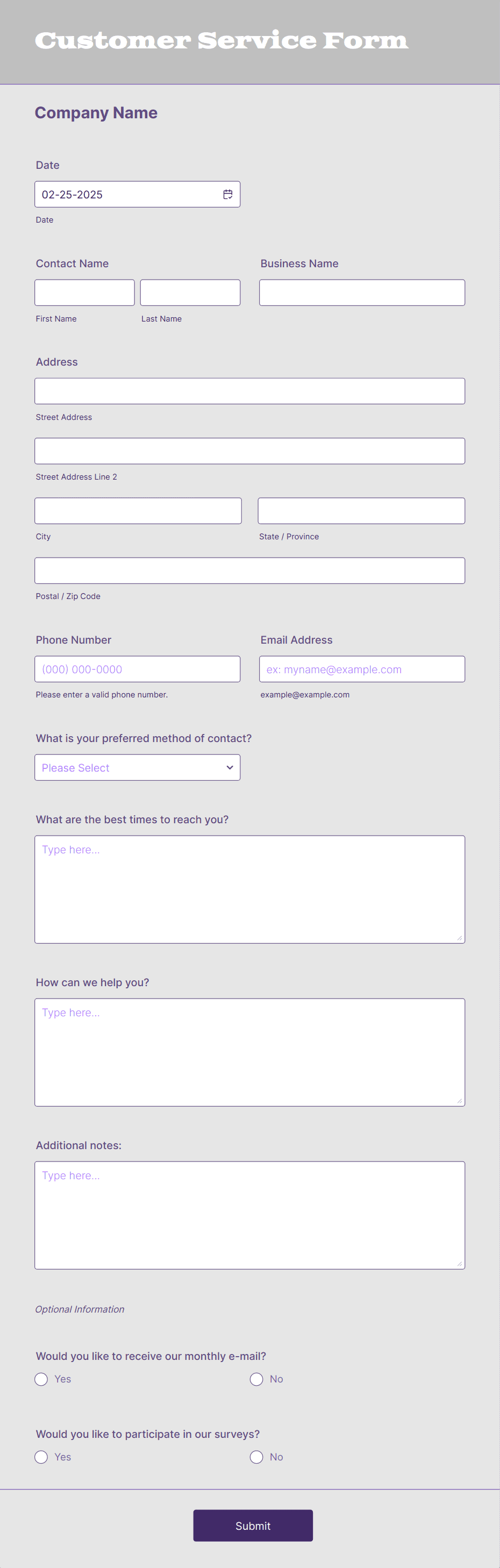Screen dimensions: 500x1568
Task: Focus the First Name input field
Action: [x=84, y=293]
